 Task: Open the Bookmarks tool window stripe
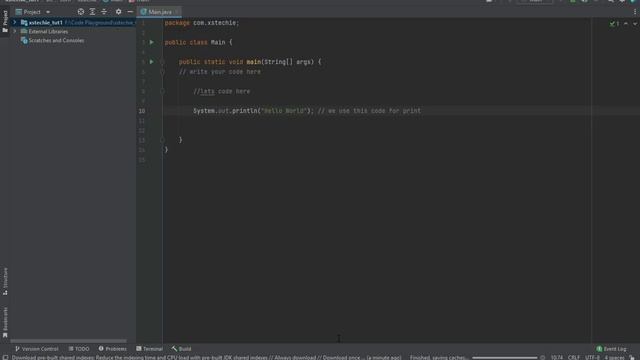(5, 322)
